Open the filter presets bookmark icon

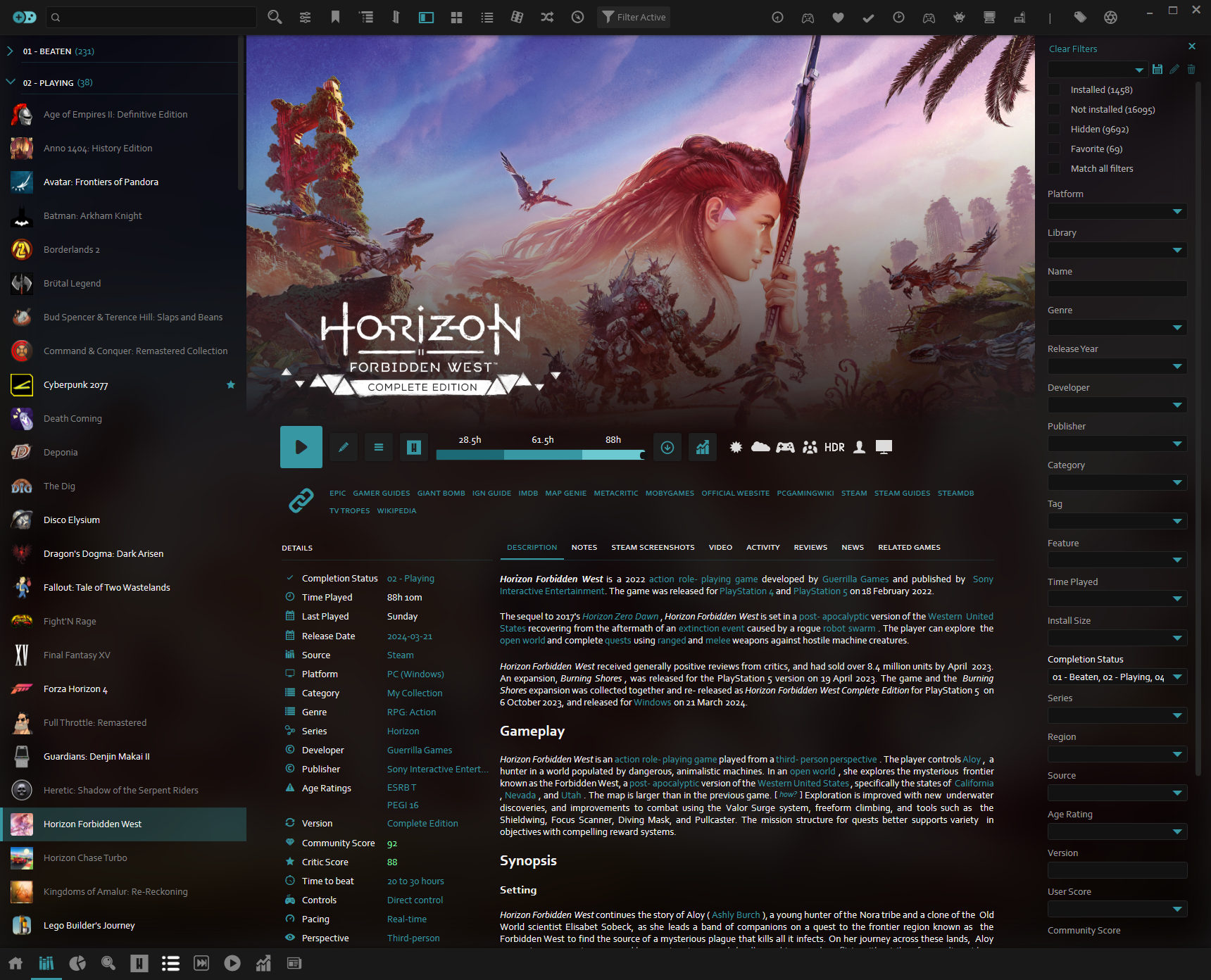[x=335, y=17]
